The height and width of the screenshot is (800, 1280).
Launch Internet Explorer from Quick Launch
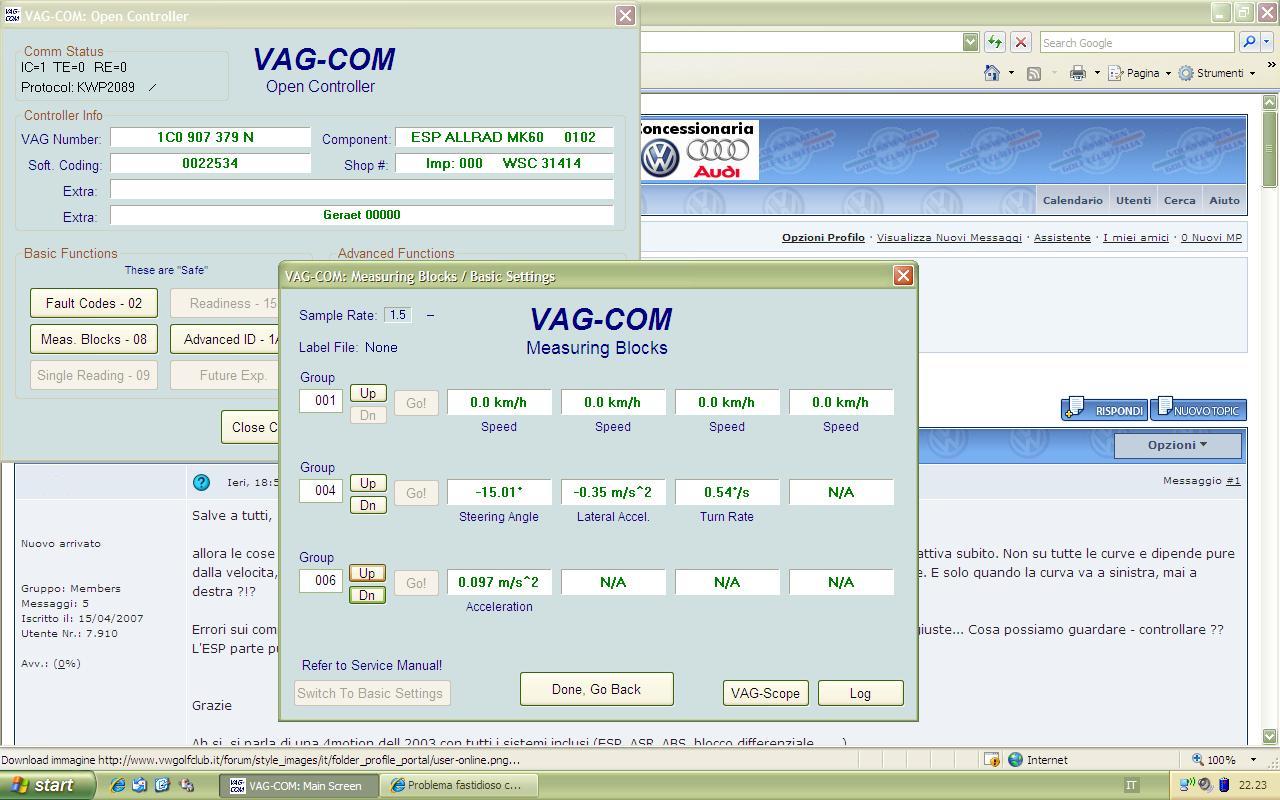118,785
